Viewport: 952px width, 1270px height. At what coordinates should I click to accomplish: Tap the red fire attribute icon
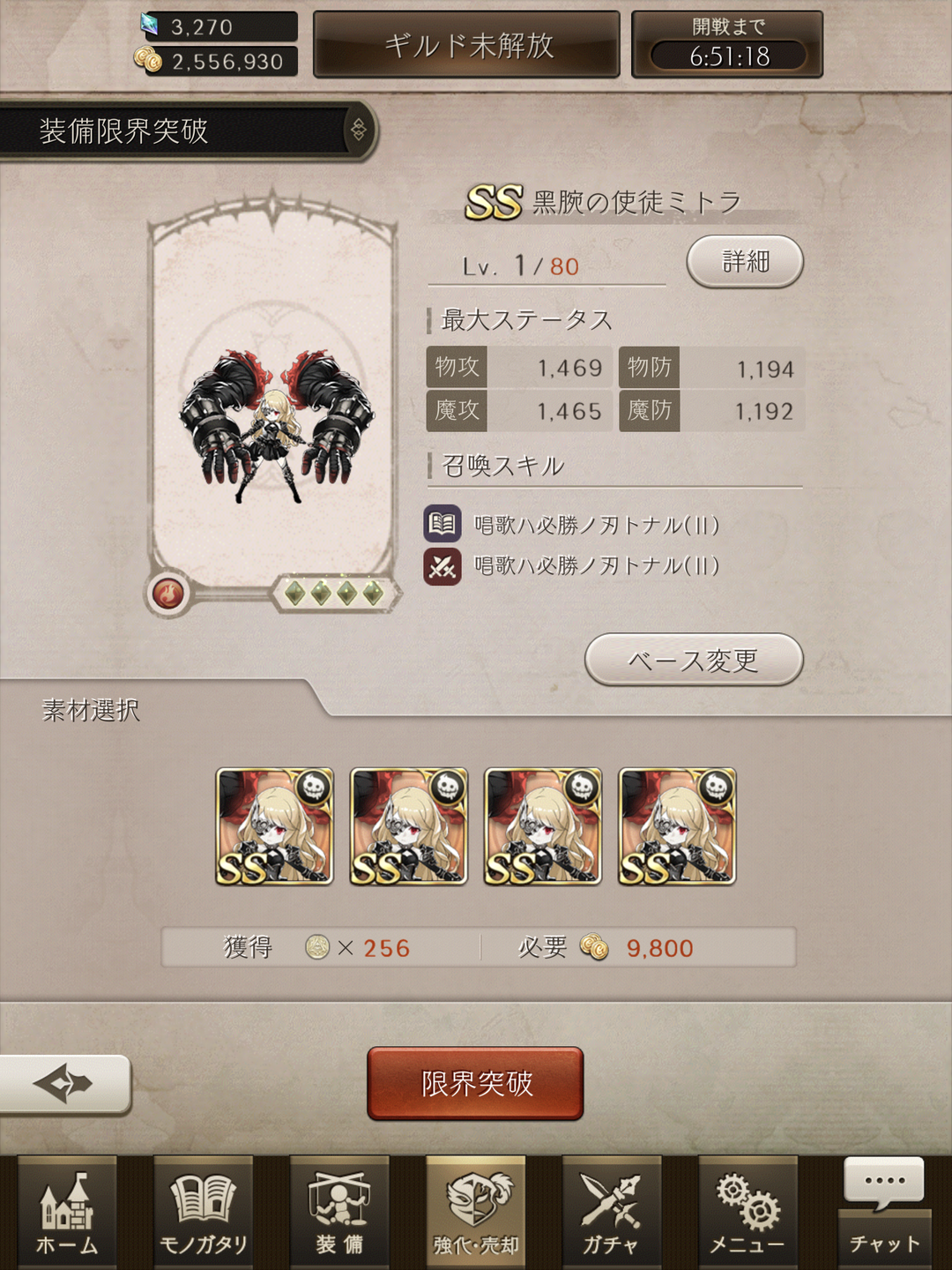coord(168,594)
